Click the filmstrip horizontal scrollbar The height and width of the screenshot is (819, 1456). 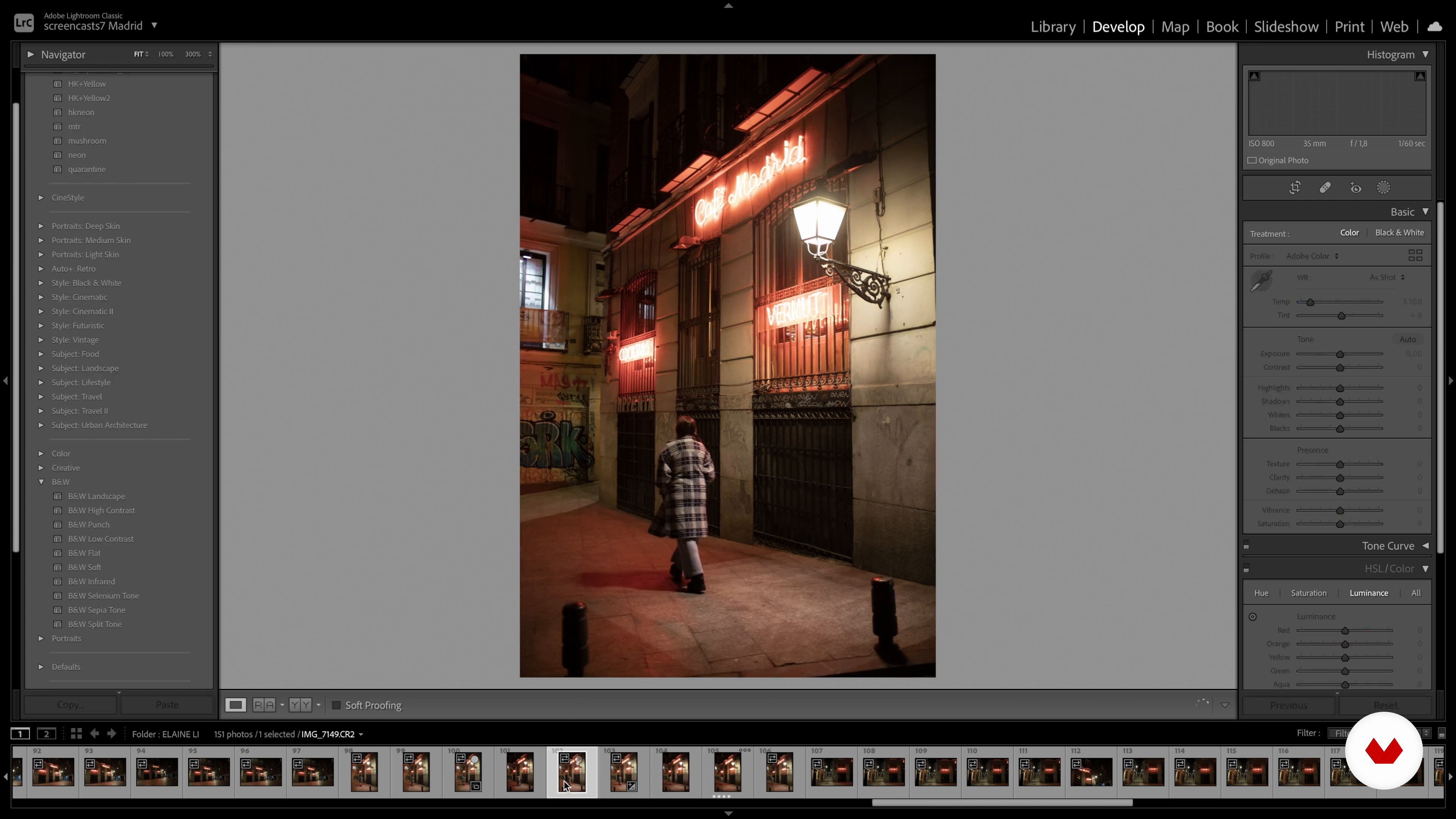(x=1001, y=803)
